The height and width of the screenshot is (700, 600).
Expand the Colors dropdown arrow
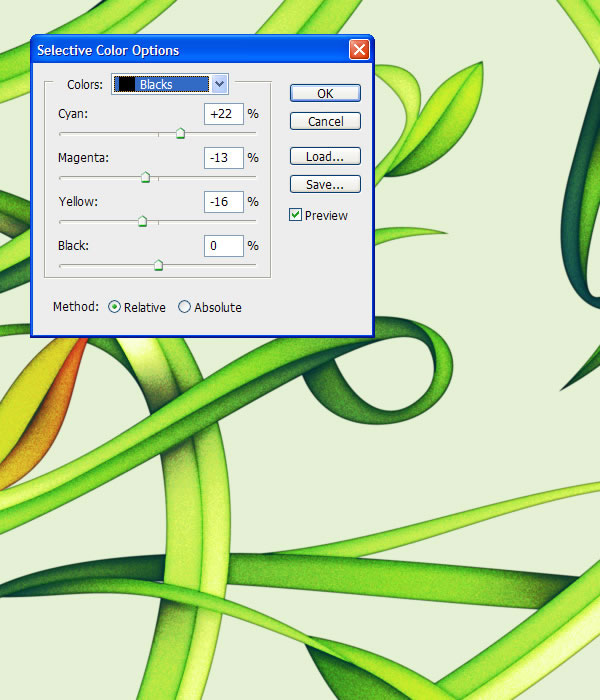219,84
